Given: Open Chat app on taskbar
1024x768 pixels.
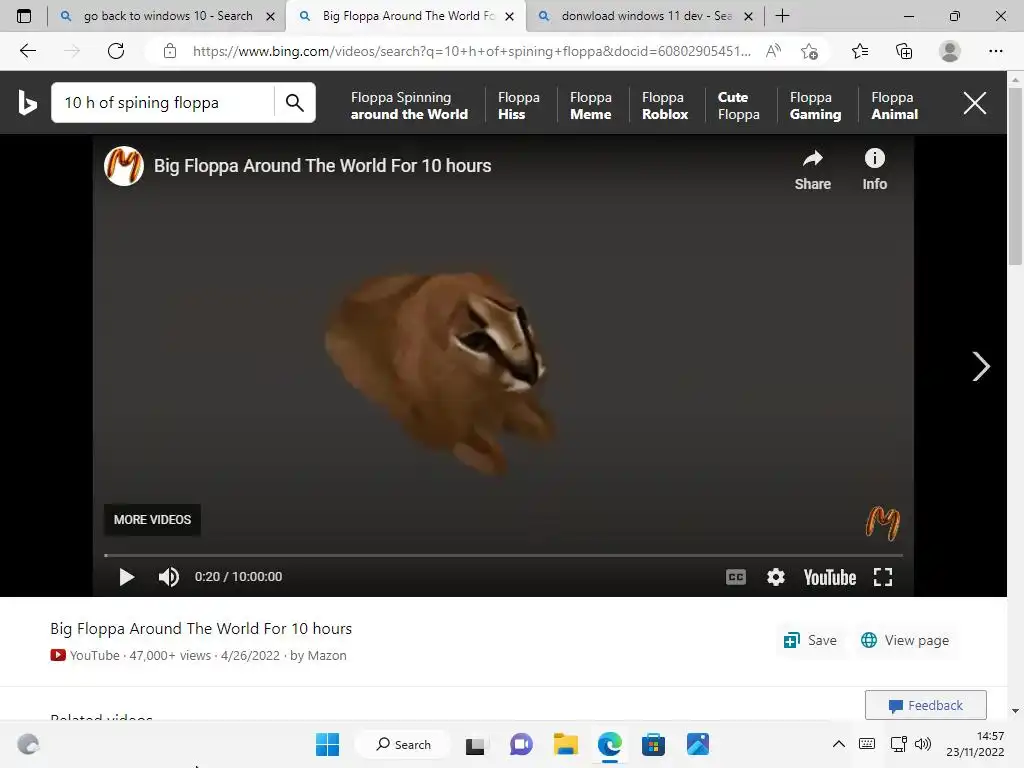Looking at the screenshot, I should (520, 744).
